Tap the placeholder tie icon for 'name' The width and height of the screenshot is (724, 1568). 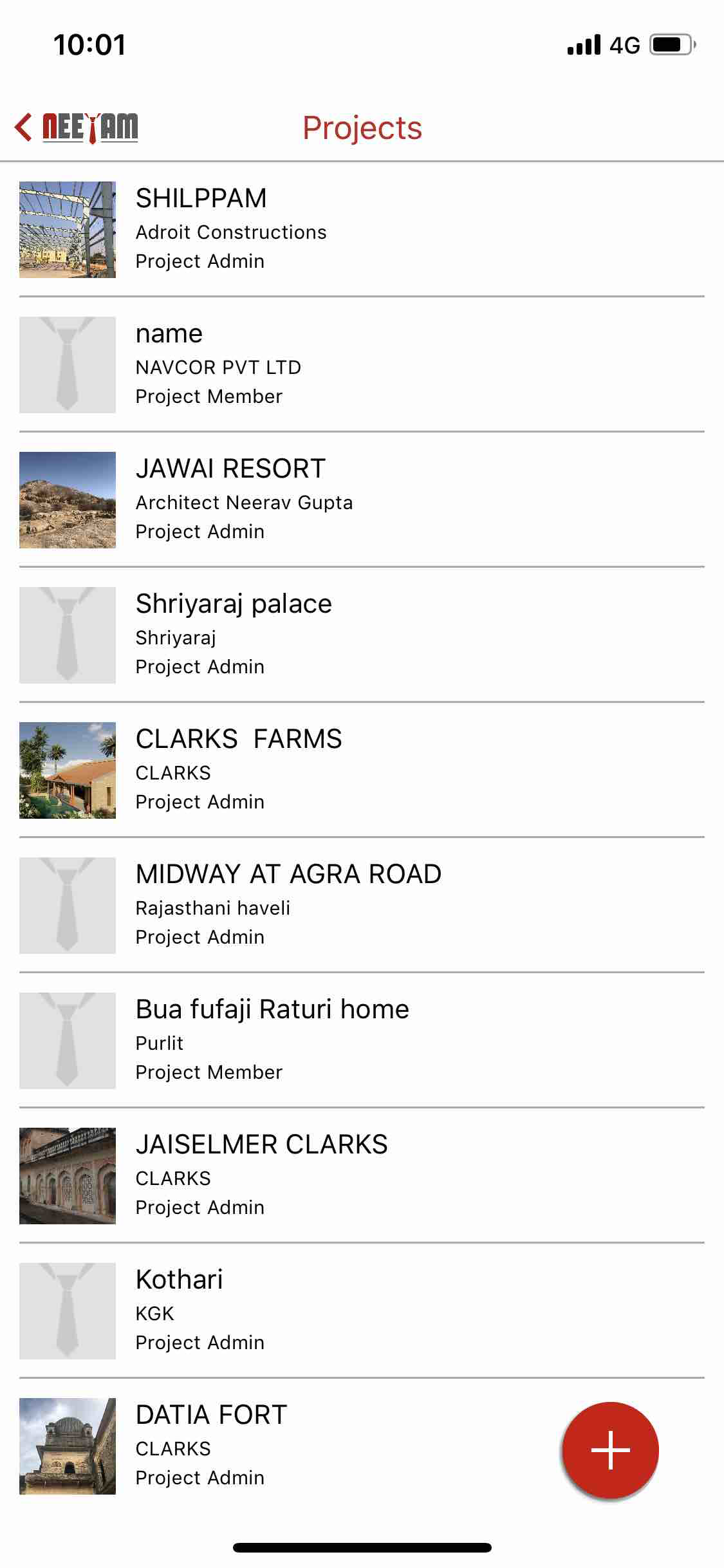[68, 365]
